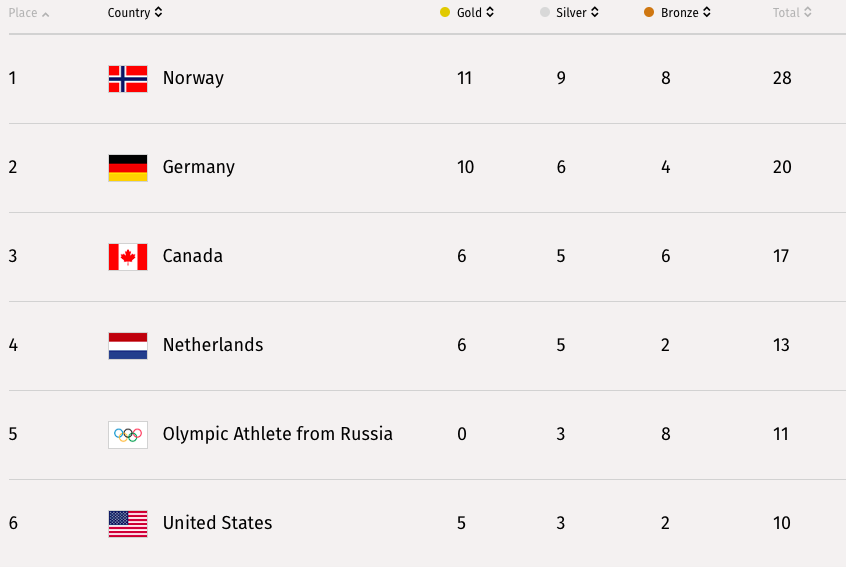The image size is (846, 567).
Task: Click the gold medal color dot
Action: tap(445, 13)
